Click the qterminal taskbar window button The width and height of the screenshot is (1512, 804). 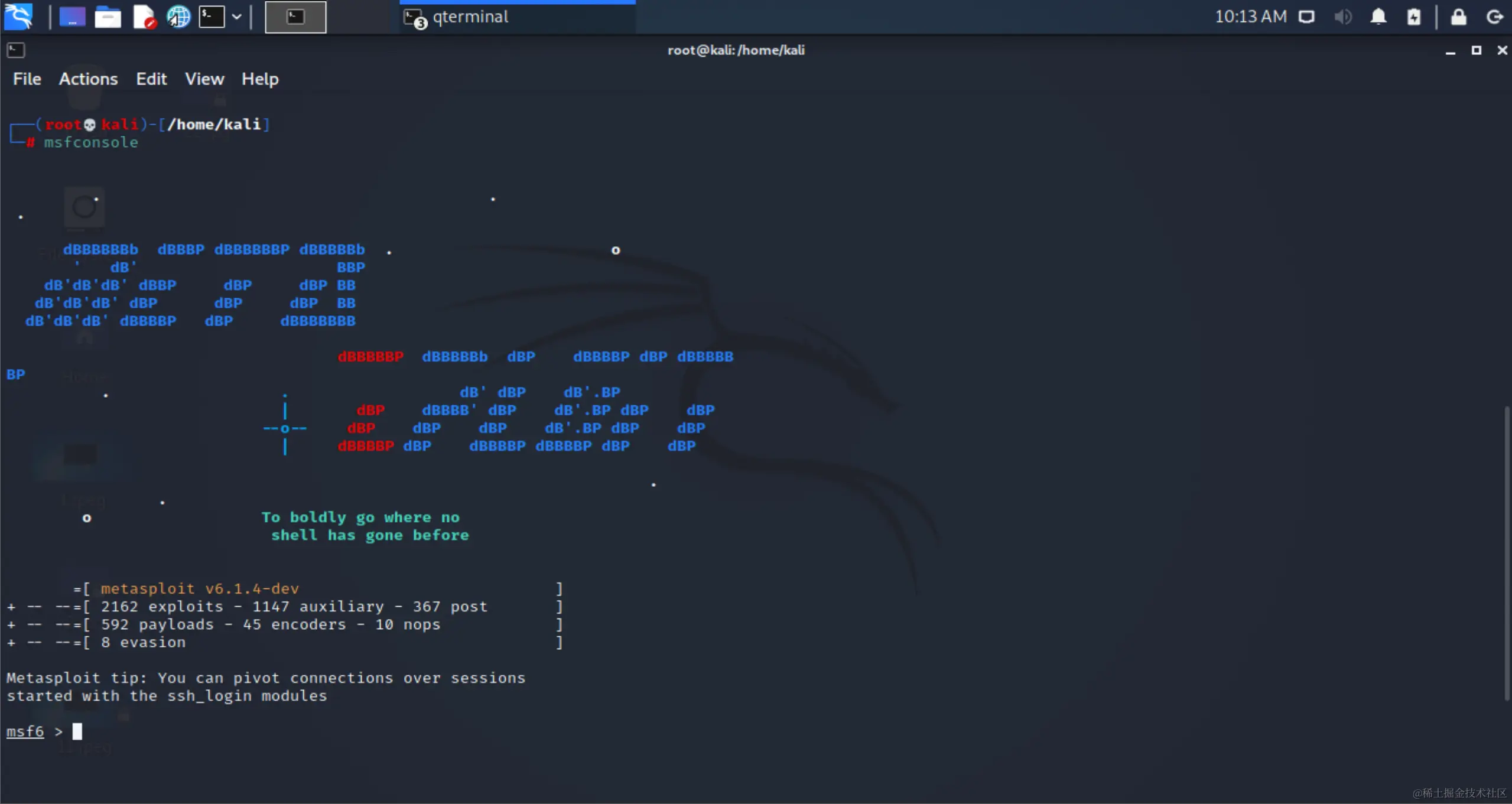(517, 17)
